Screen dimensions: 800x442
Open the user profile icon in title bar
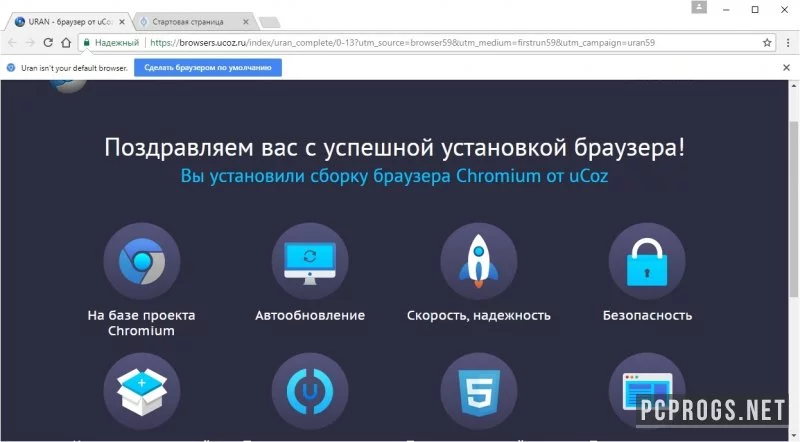tap(699, 7)
